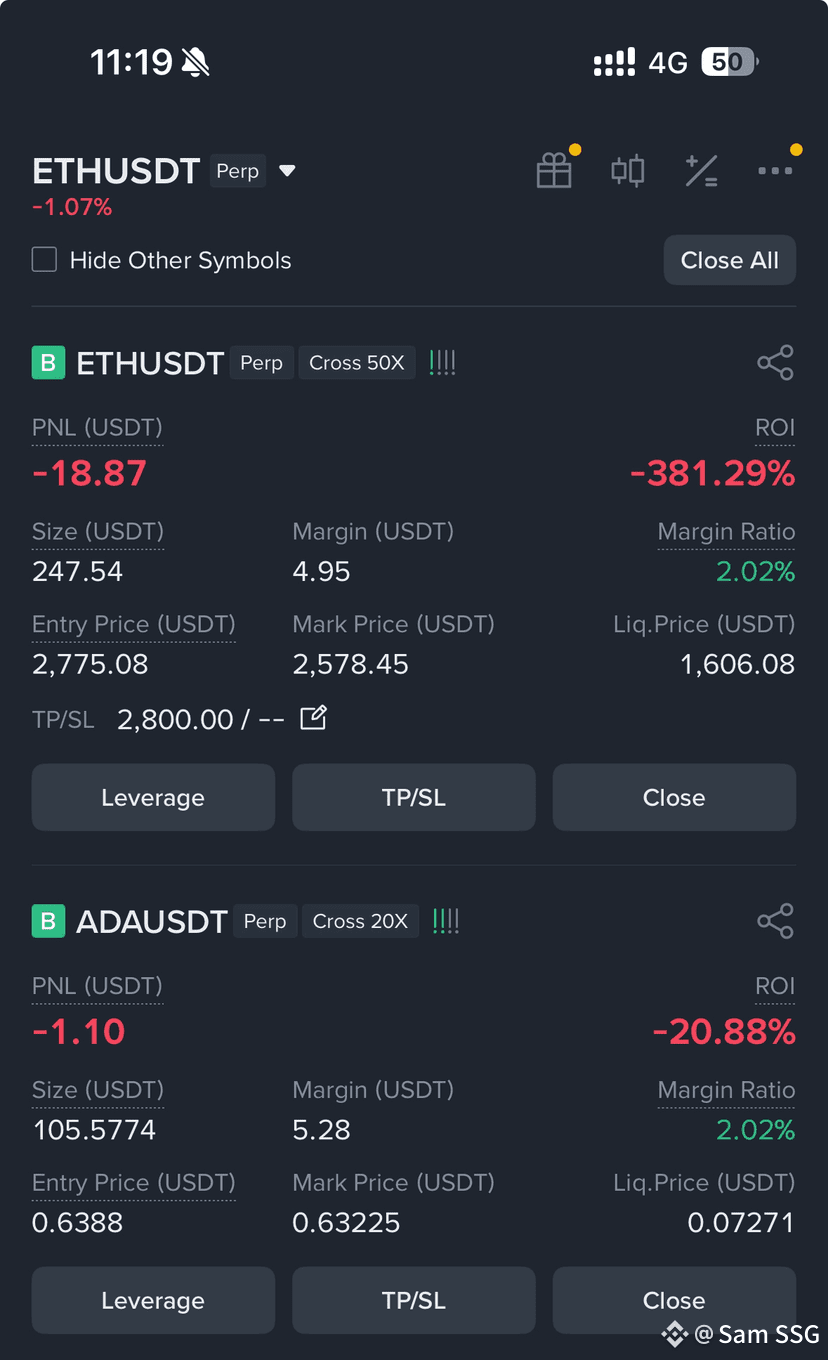This screenshot has width=828, height=1360.
Task: Open the Cross 50X margin mode selector
Action: 357,363
